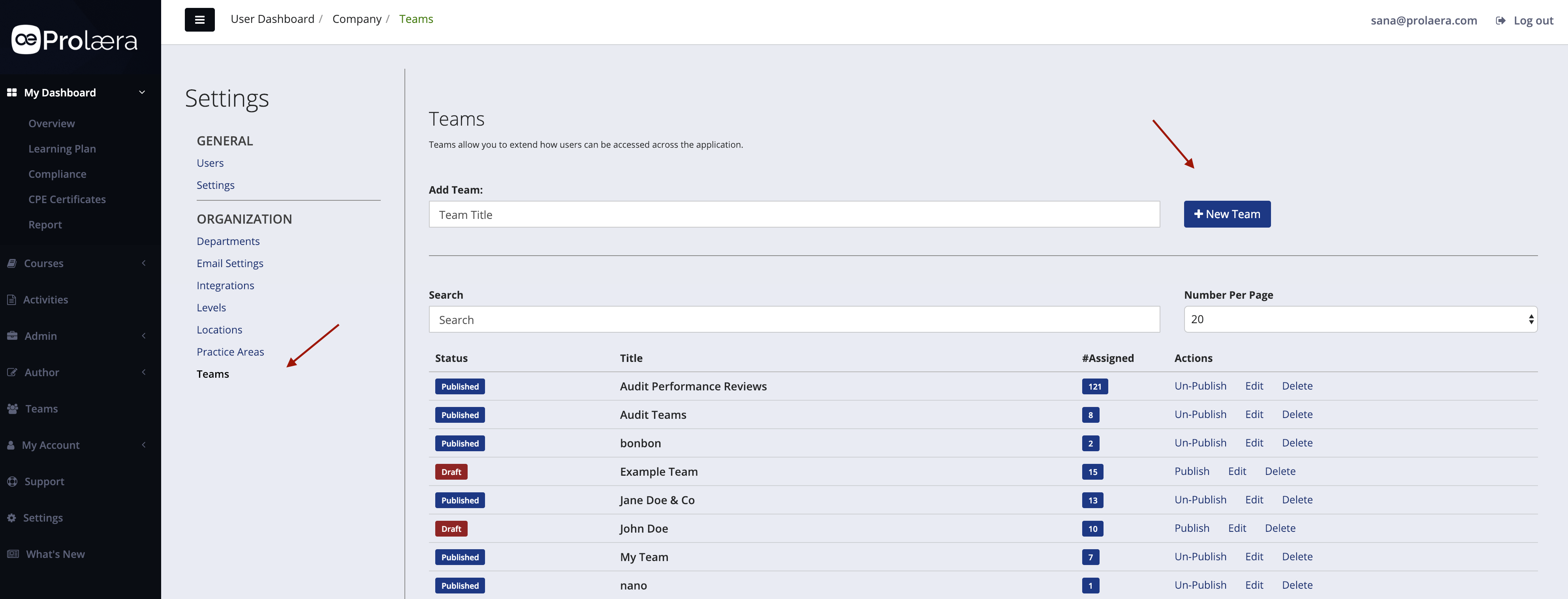Open Practice Areas settings link
The height and width of the screenshot is (599, 1568).
(x=230, y=352)
